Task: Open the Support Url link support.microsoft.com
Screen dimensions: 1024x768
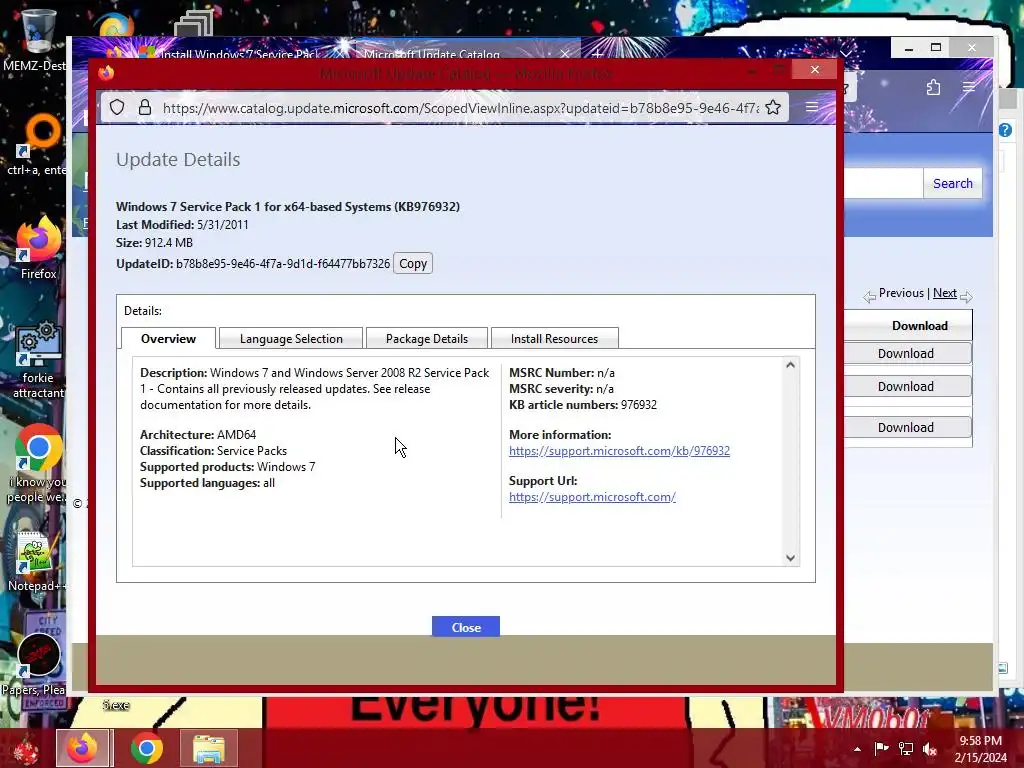Action: tap(592, 497)
